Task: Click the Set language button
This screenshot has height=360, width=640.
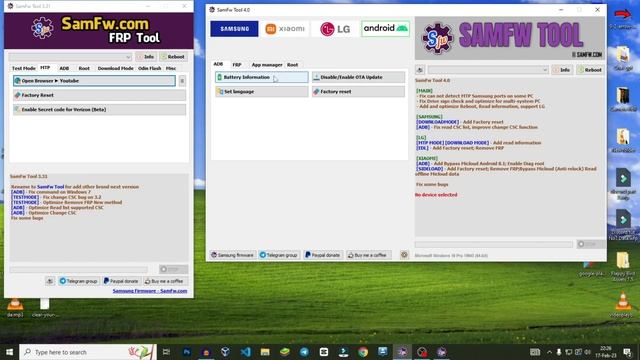Action: [x=262, y=91]
